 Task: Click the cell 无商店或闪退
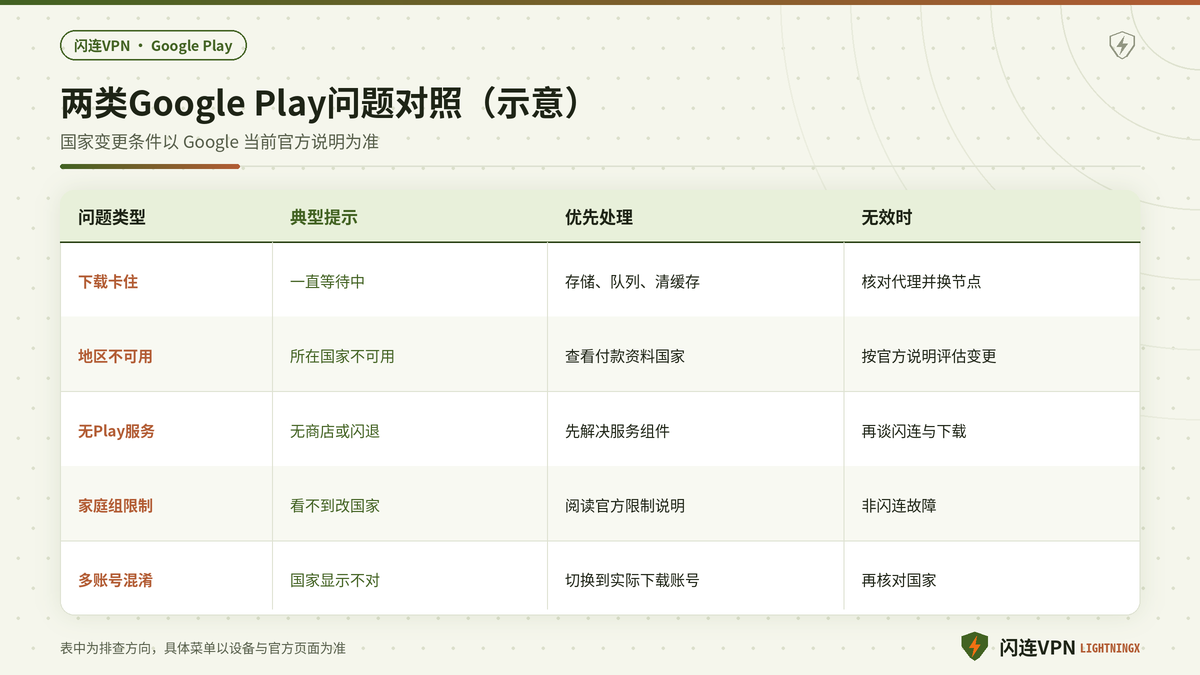pos(335,431)
